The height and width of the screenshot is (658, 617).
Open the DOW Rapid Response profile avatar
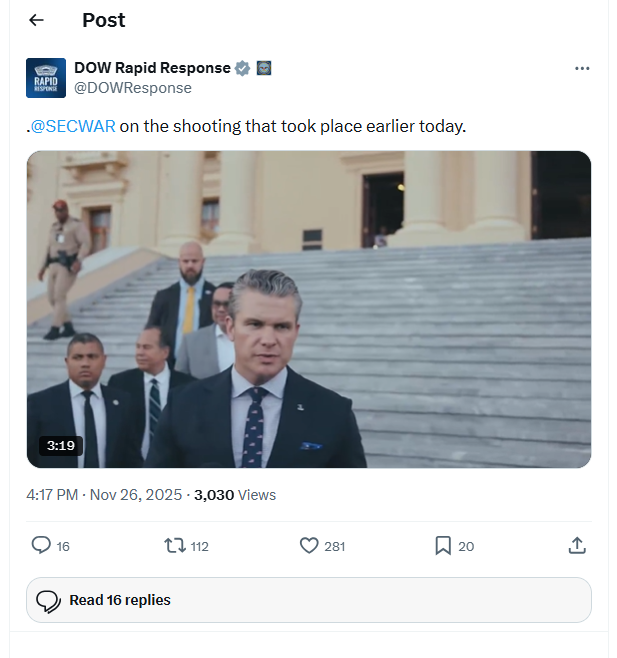tap(46, 78)
